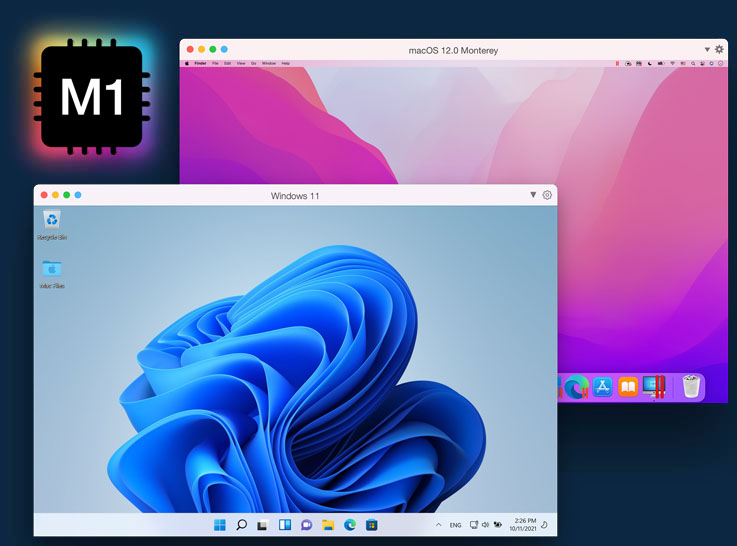Open the Windows 11 VM settings gear
This screenshot has width=737, height=546.
coord(547,195)
